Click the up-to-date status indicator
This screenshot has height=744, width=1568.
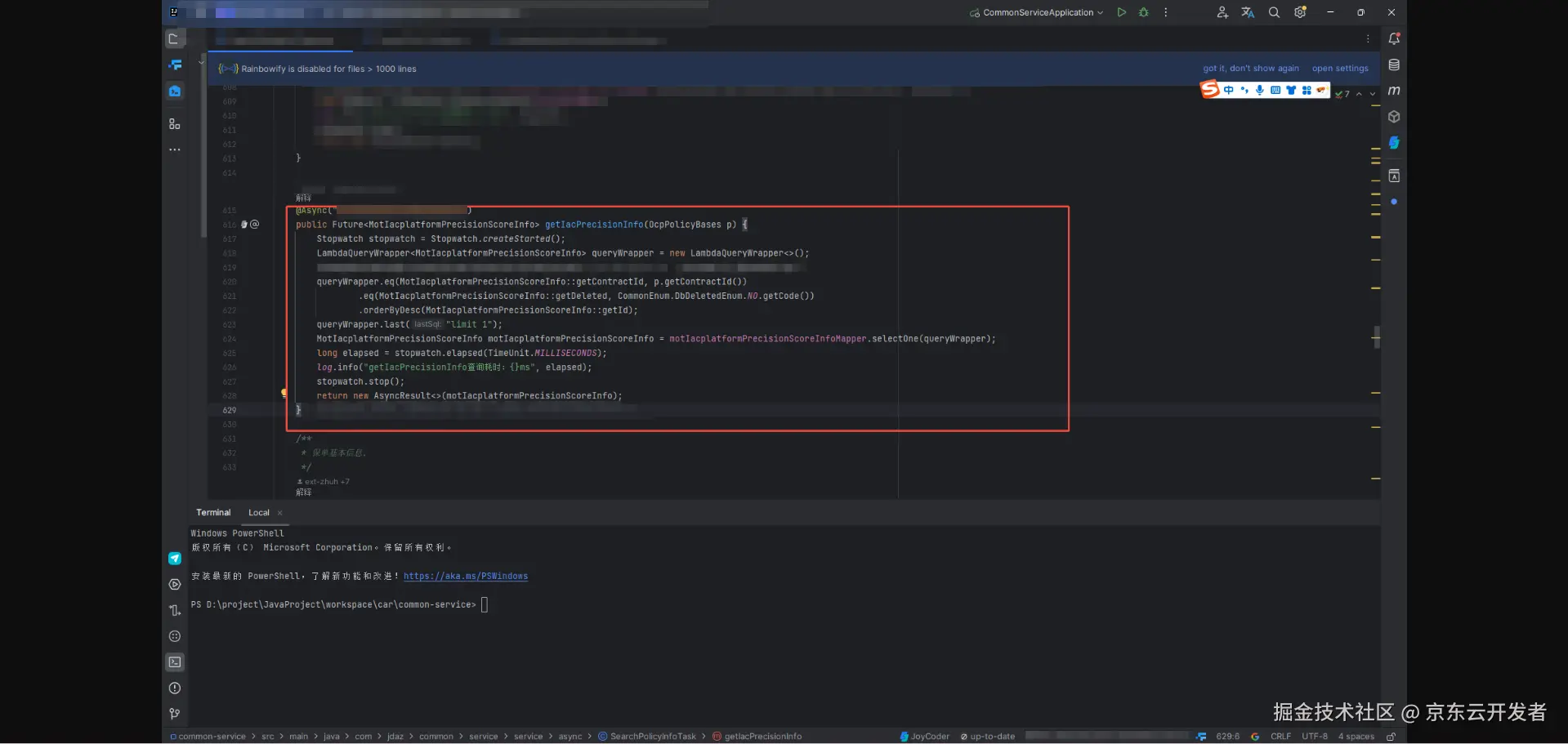tap(988, 737)
